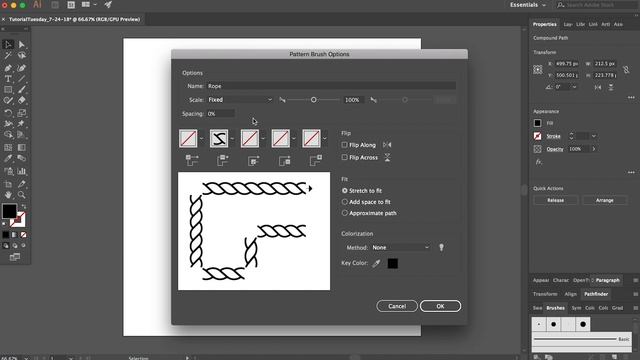Click the black Key Color swatch
Viewport: 640px width, 360px height.
(393, 264)
